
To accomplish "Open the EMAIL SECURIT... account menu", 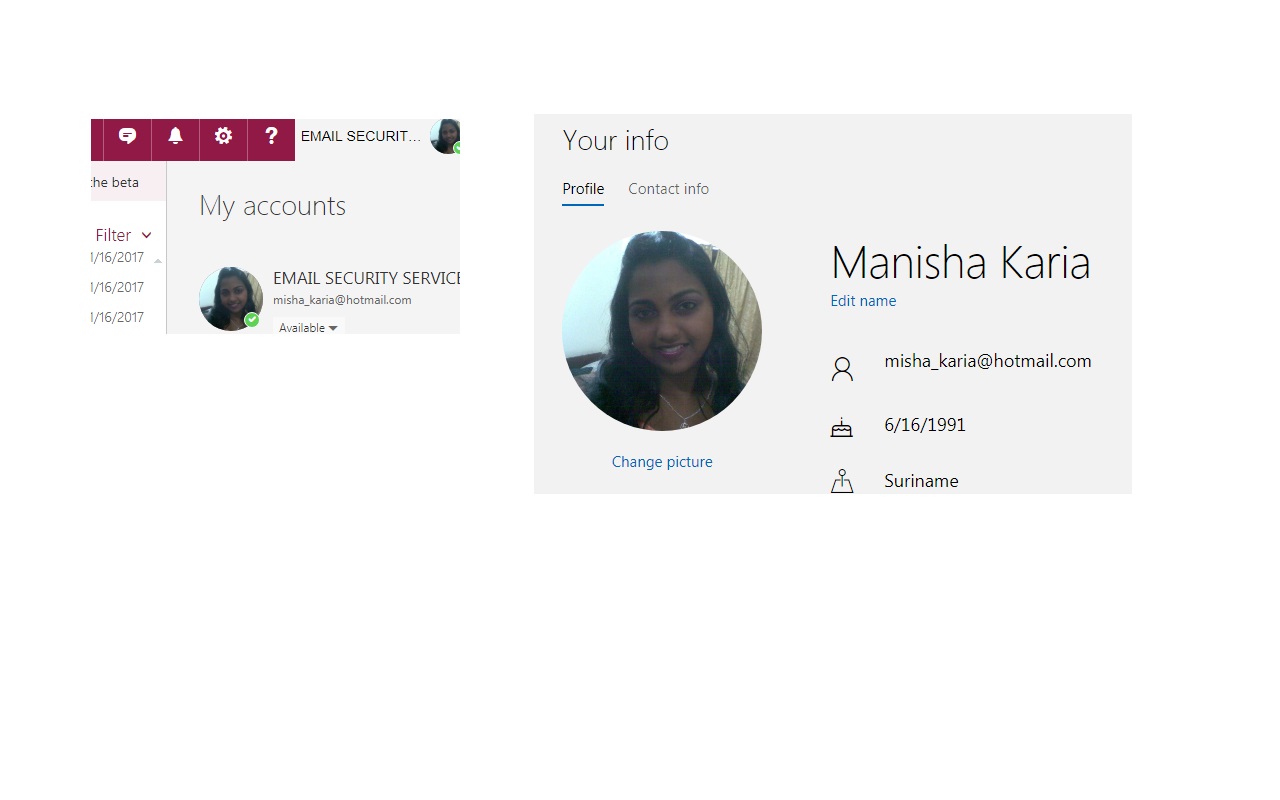I will click(361, 136).
